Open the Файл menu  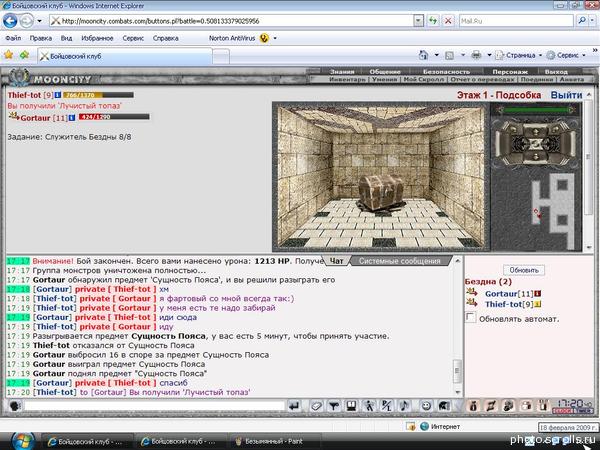13,38
